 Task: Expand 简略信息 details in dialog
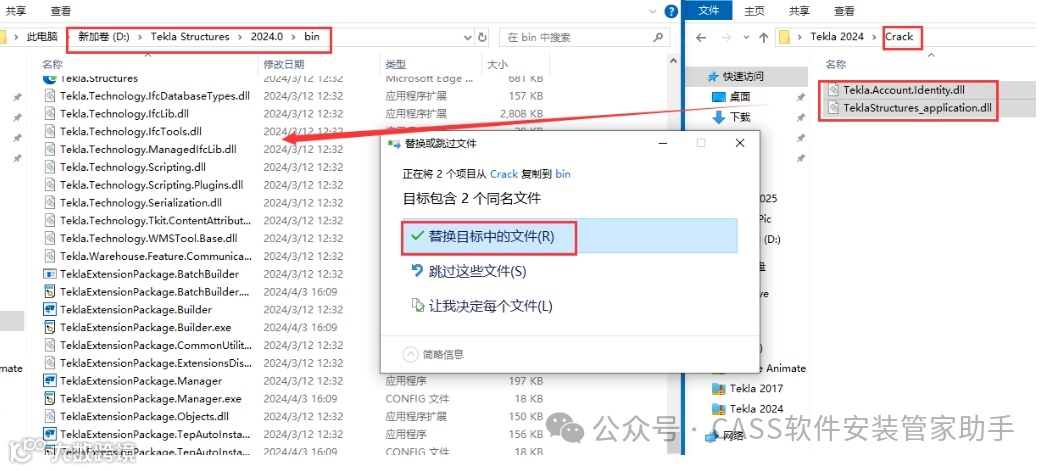pos(433,354)
